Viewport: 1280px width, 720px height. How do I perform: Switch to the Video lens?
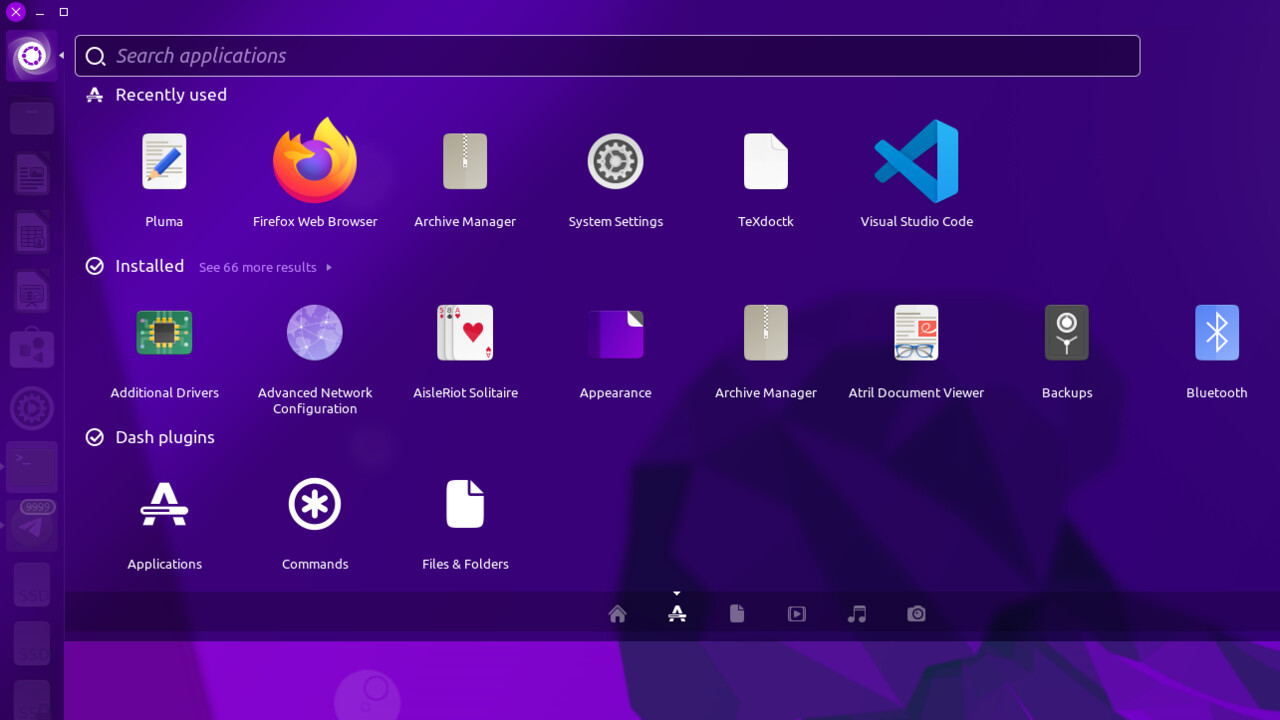tap(797, 614)
